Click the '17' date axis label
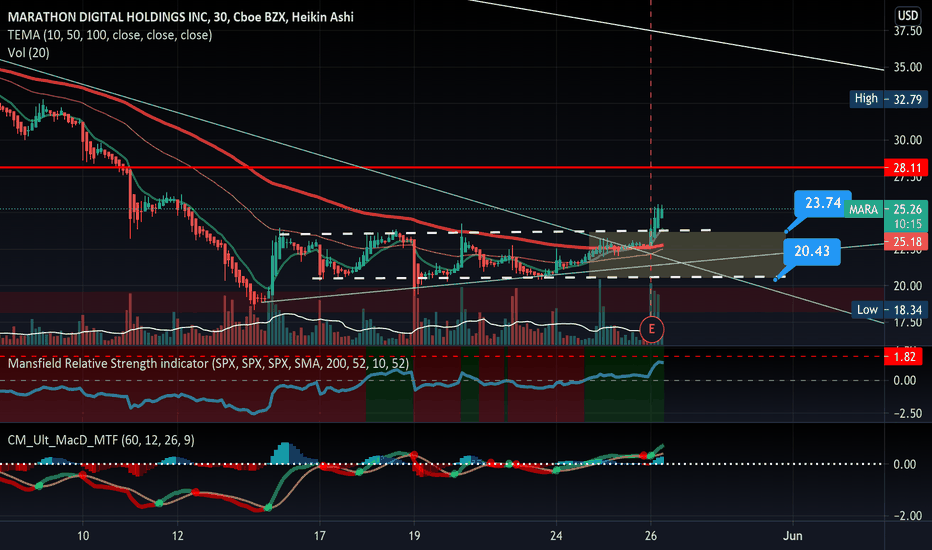This screenshot has width=932, height=550. click(320, 536)
